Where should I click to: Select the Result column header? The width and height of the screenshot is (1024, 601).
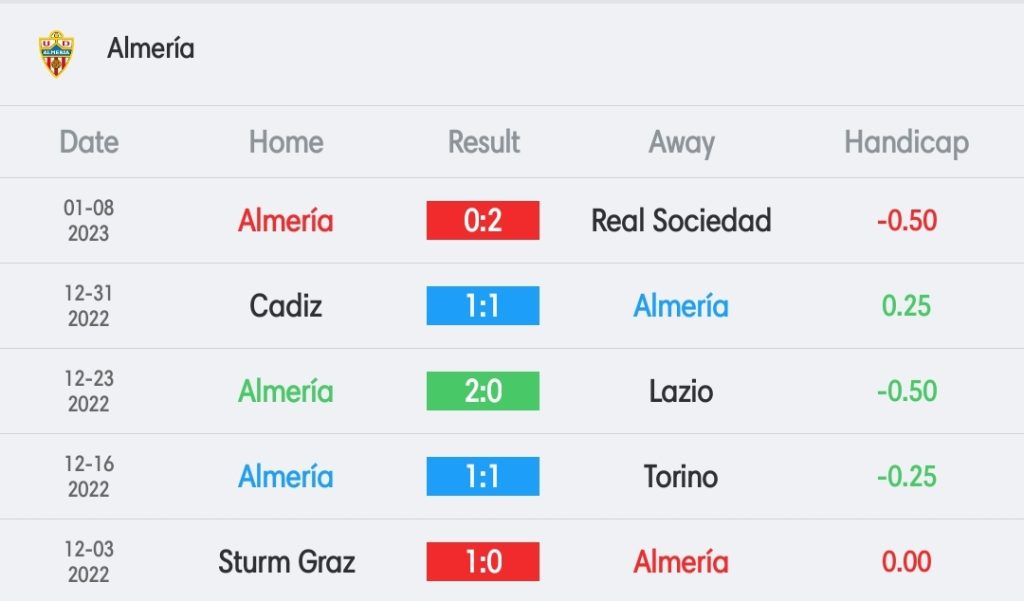tap(483, 142)
